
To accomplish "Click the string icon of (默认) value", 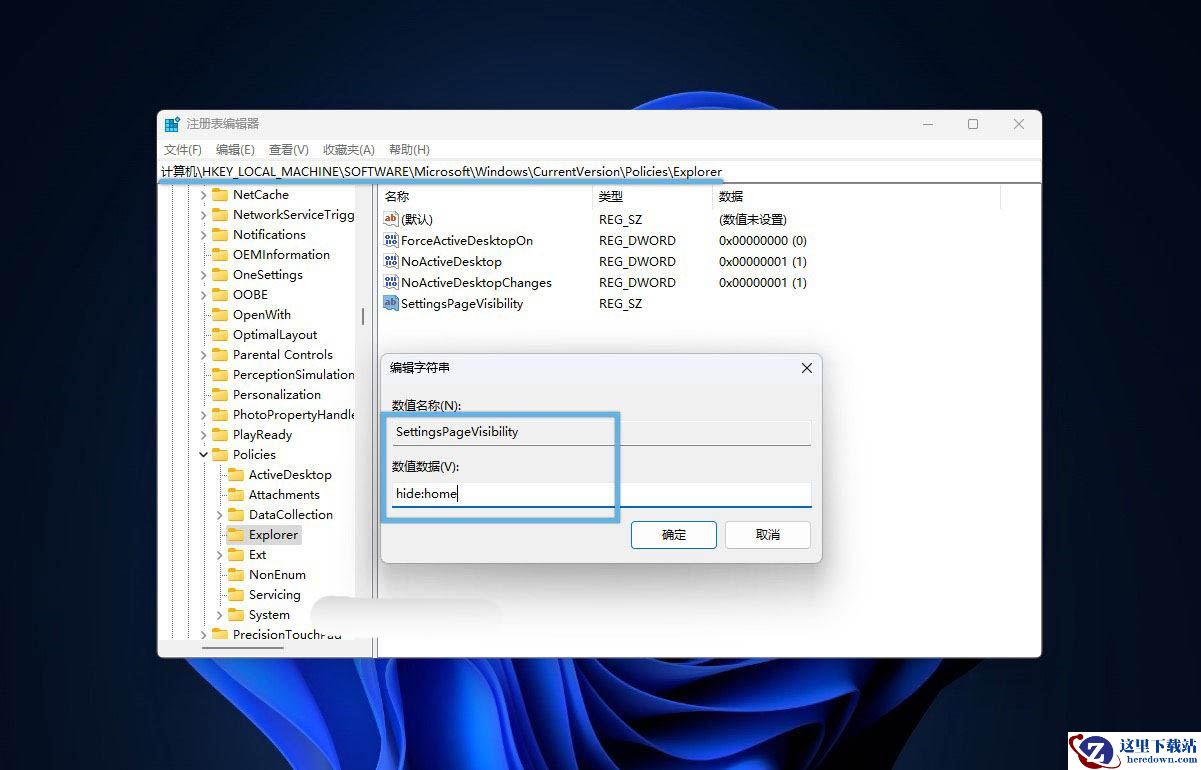I will point(391,219).
